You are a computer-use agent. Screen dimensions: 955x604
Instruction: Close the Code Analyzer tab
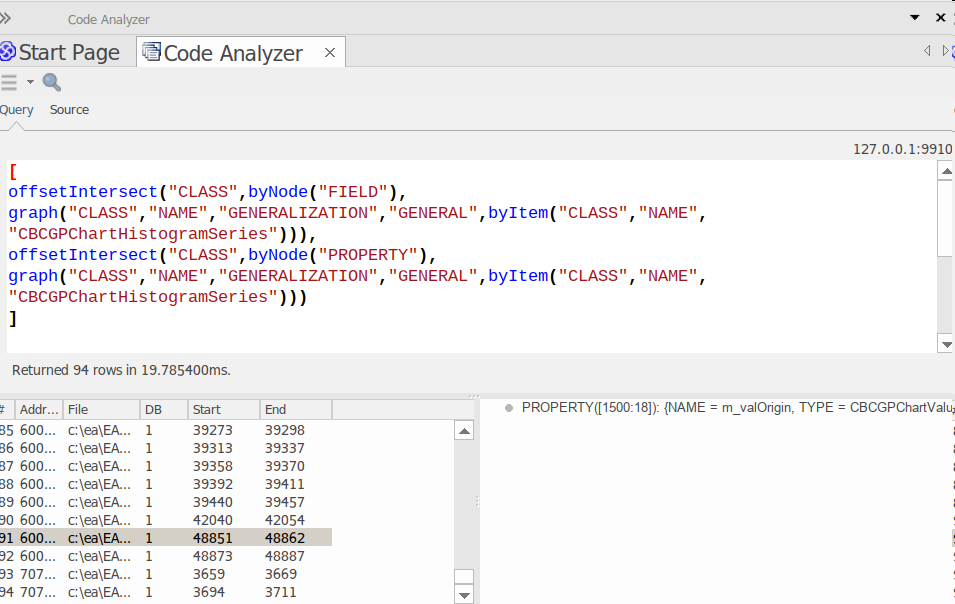[x=327, y=53]
